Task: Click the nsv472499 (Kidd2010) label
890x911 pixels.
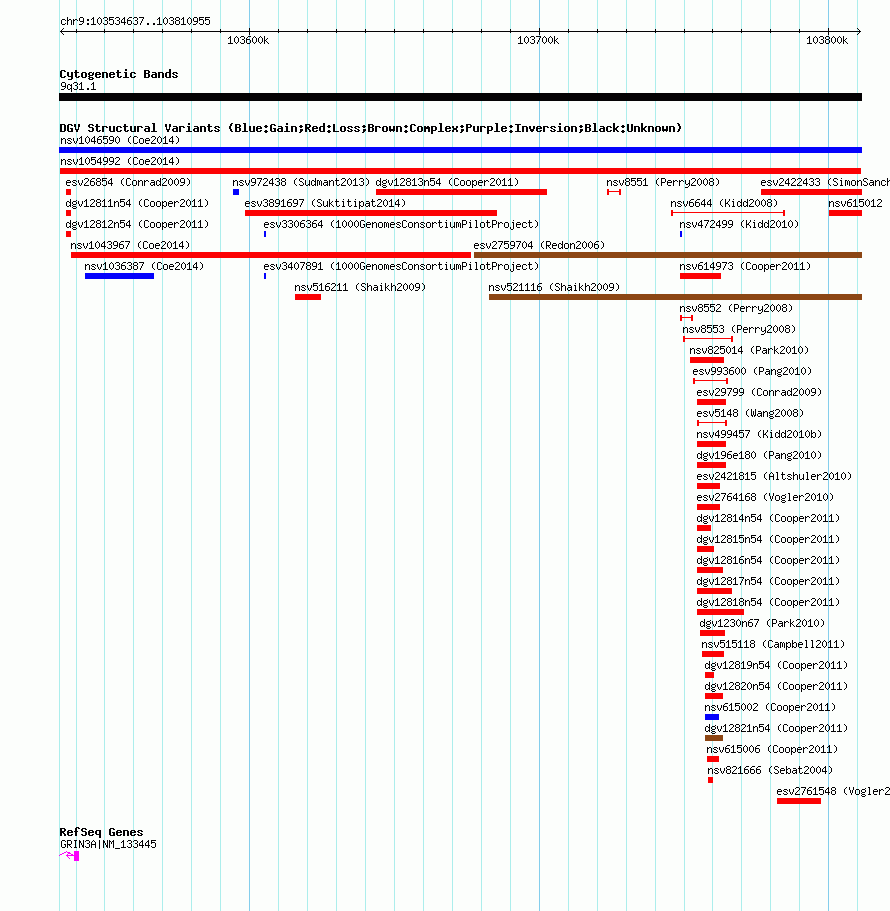Action: [x=738, y=224]
